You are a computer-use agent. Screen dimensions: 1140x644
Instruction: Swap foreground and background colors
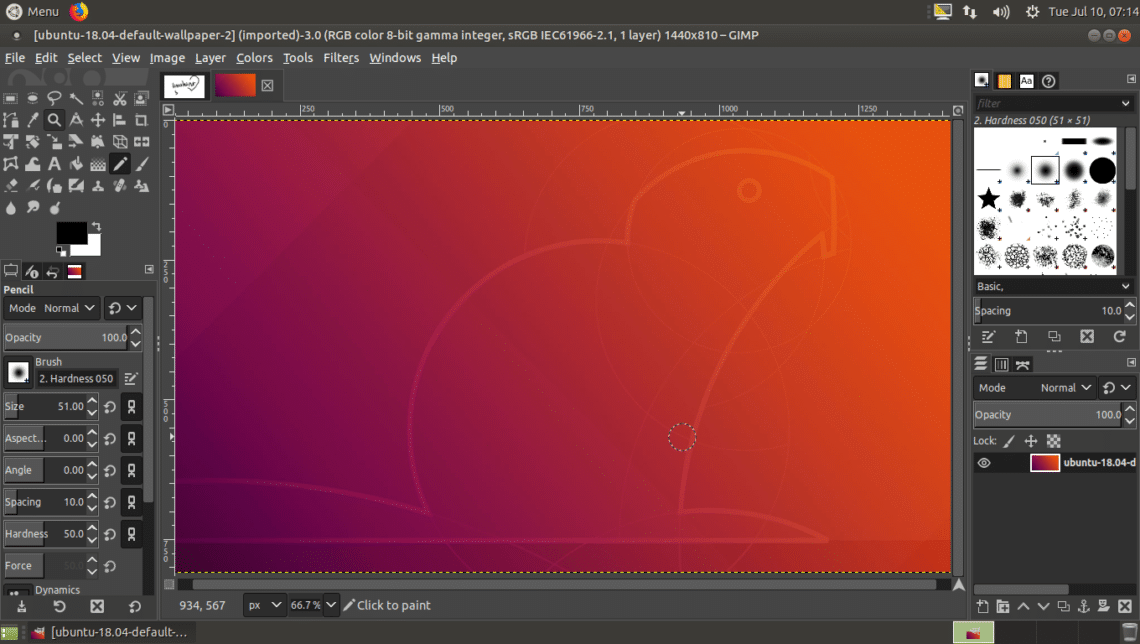(96, 227)
